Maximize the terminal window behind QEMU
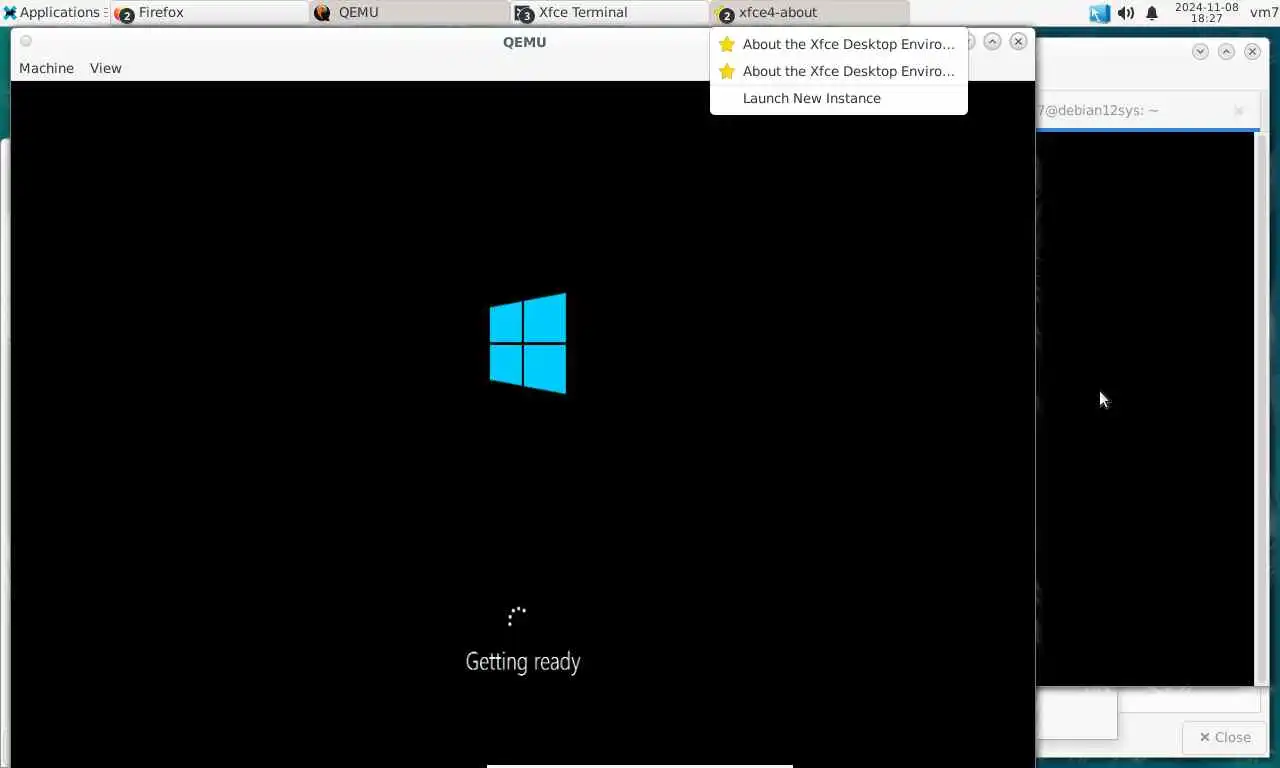The height and width of the screenshot is (768, 1280). 1226,51
